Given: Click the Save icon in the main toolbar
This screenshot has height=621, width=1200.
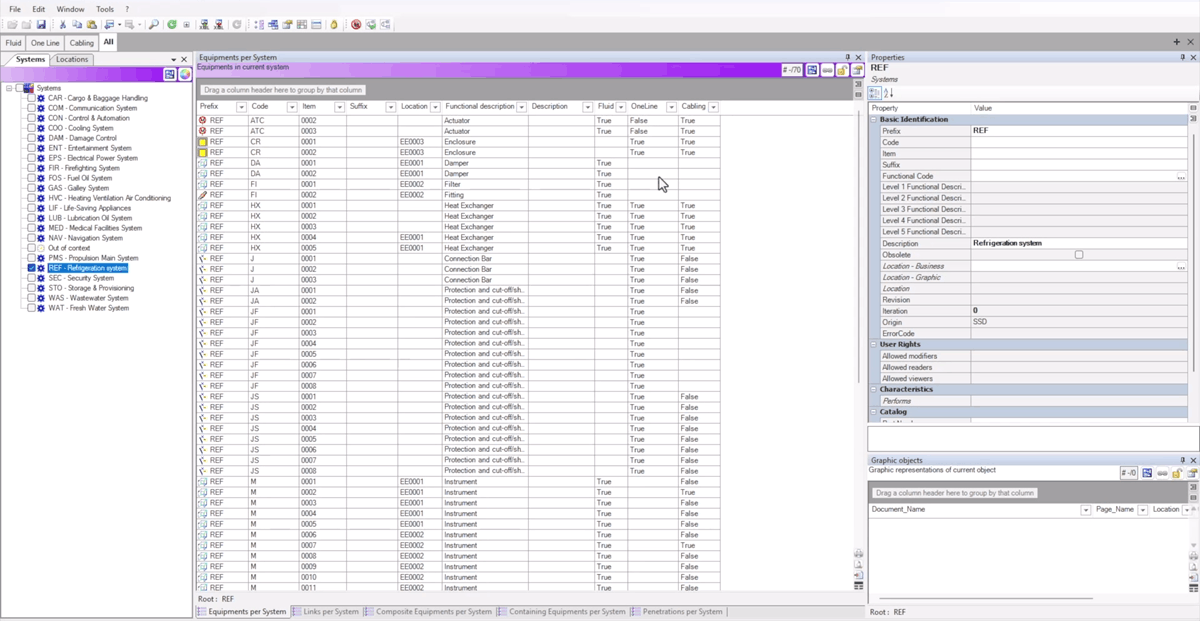Looking at the screenshot, I should pyautogui.click(x=41, y=24).
